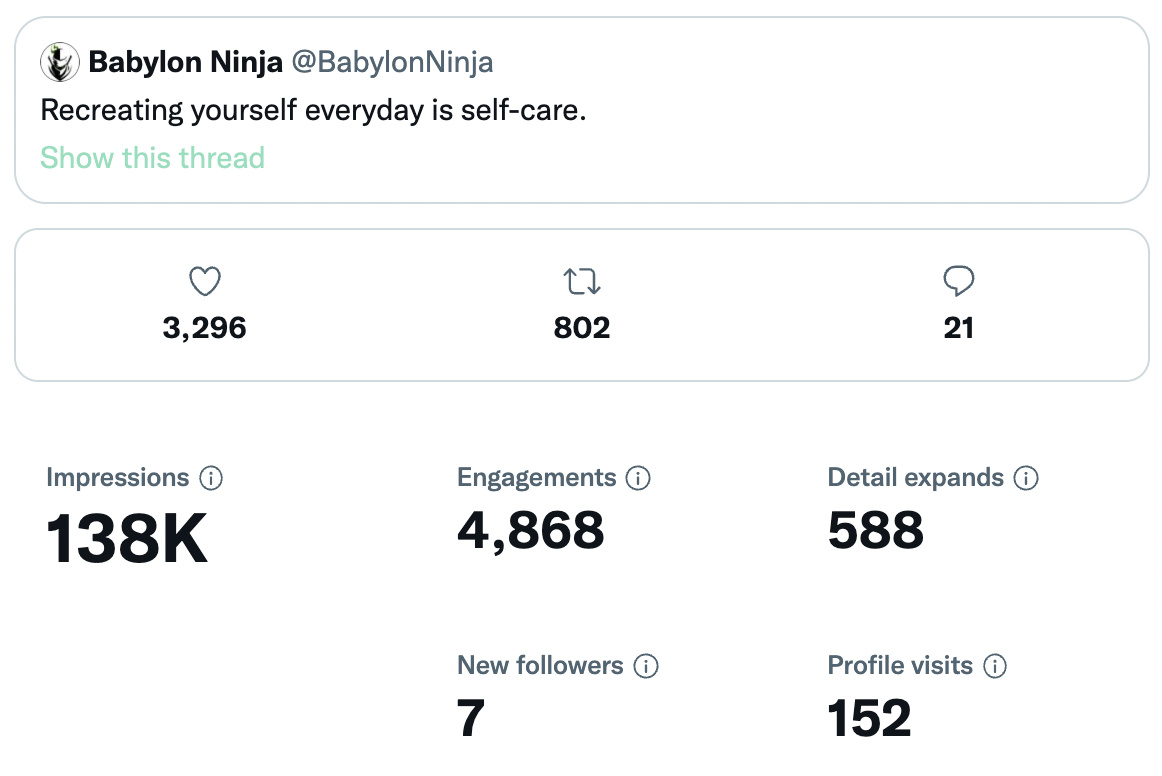Click the Detail expands info icon
This screenshot has height=776, width=1162.
pyautogui.click(x=1026, y=478)
